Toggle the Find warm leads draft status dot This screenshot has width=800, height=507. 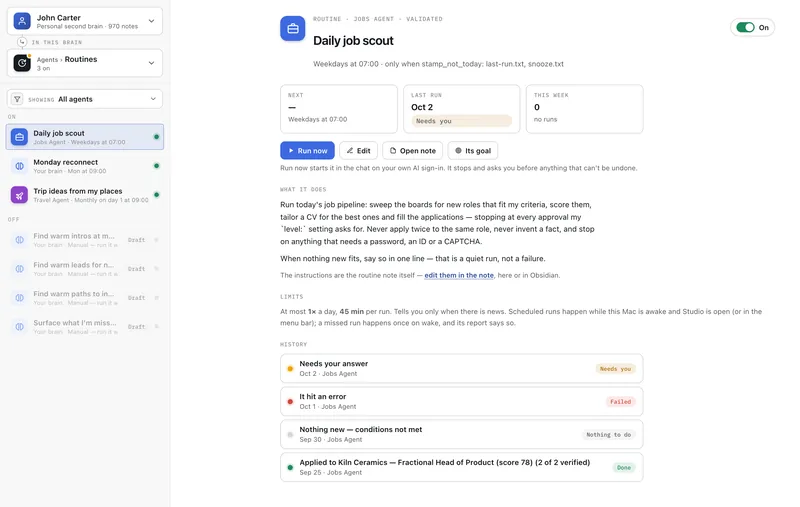(x=157, y=269)
